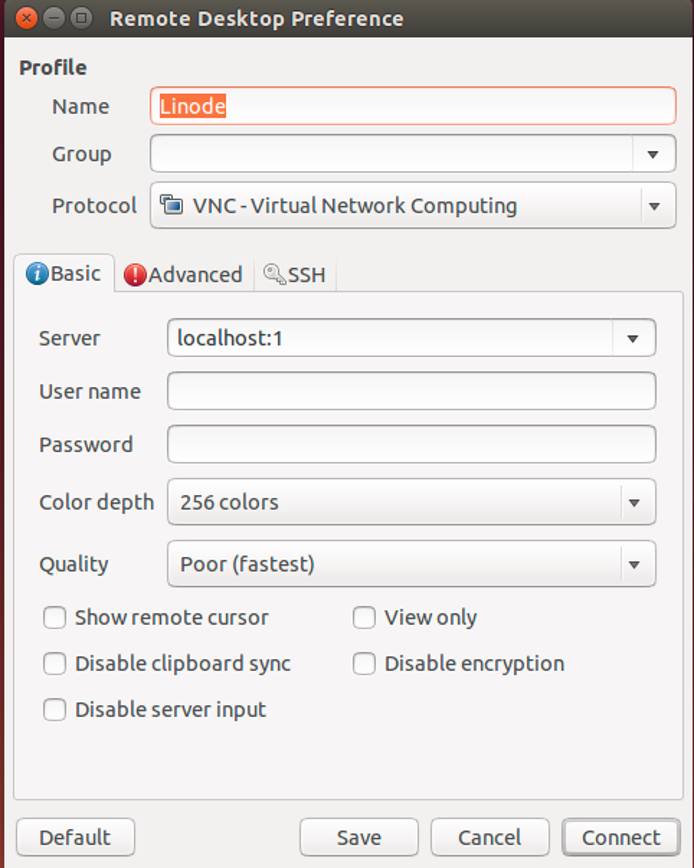
Task: Save the Linode profile
Action: point(359,837)
